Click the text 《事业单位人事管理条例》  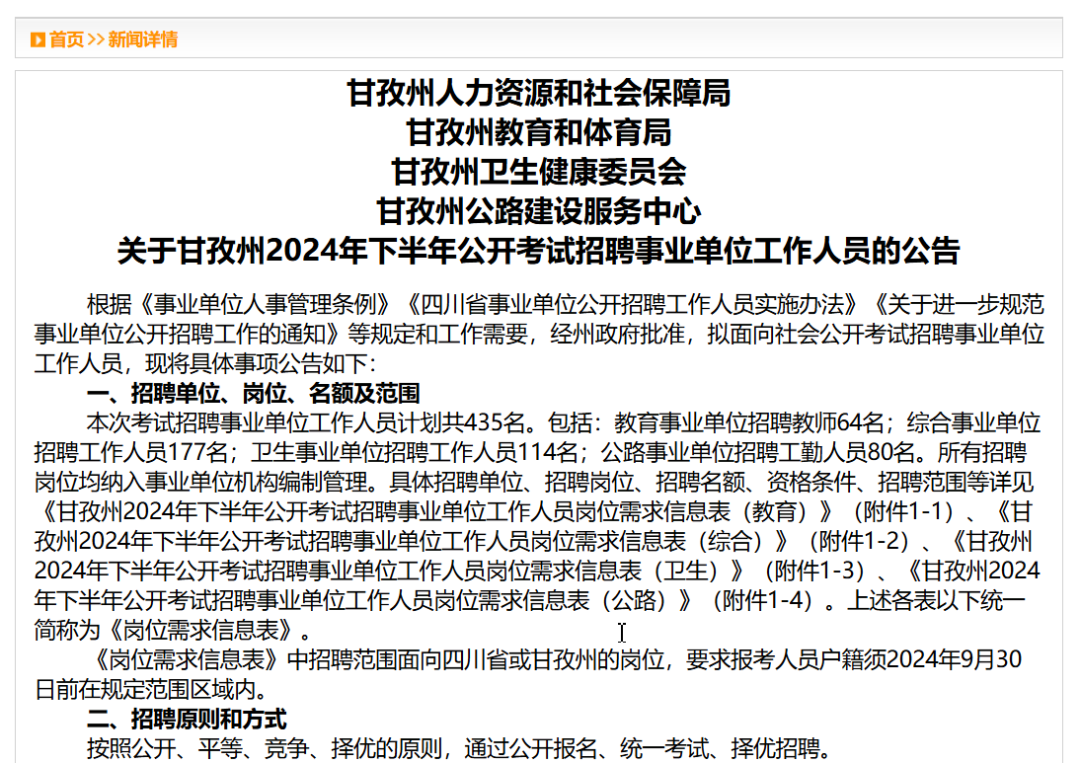(265, 304)
